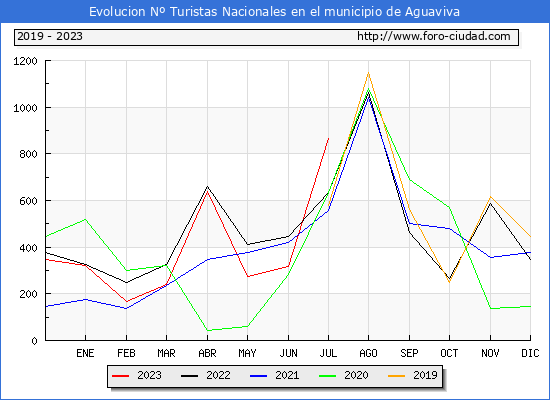550x400 pixels.
Task: Click the black 2022 line peak at ABR
Action: point(207,186)
